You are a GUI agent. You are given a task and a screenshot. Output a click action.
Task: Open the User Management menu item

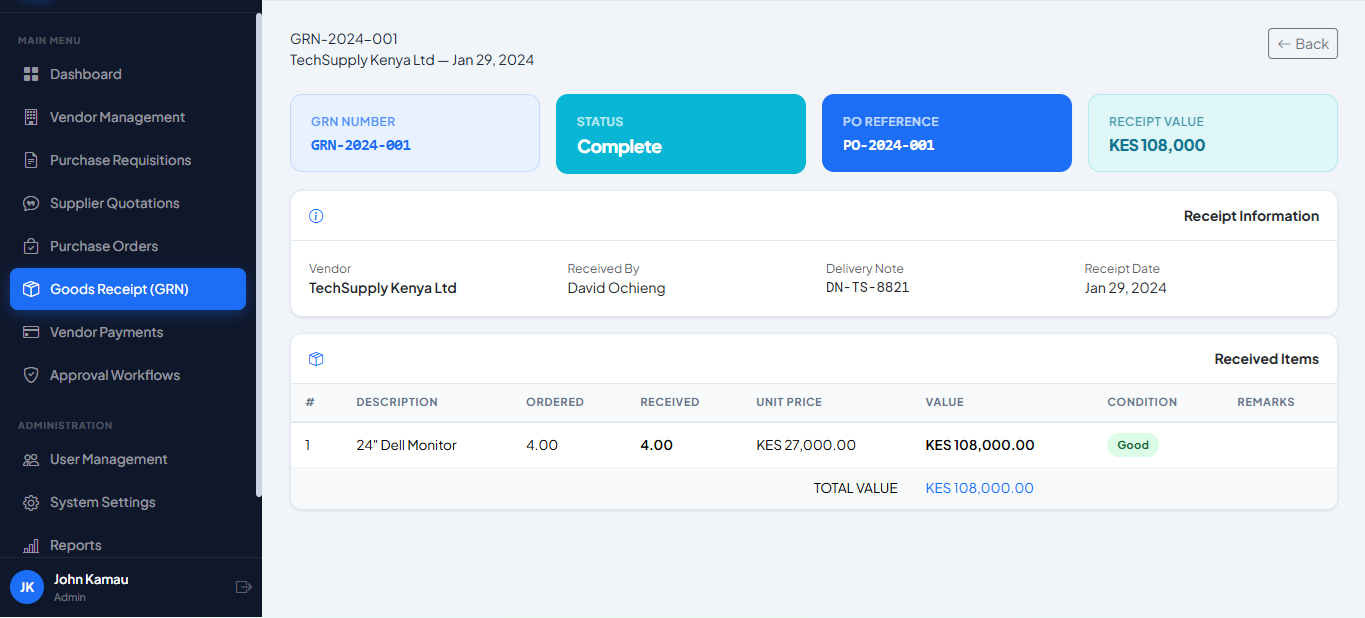(x=108, y=459)
